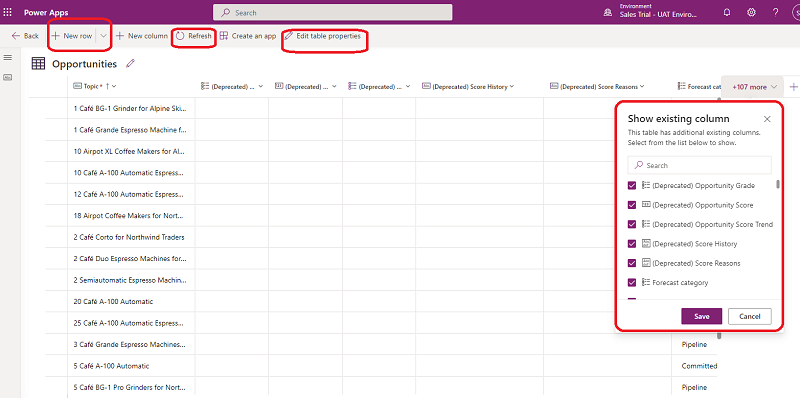
Task: Click the pencil icon beside Opportunities
Action: [x=131, y=63]
